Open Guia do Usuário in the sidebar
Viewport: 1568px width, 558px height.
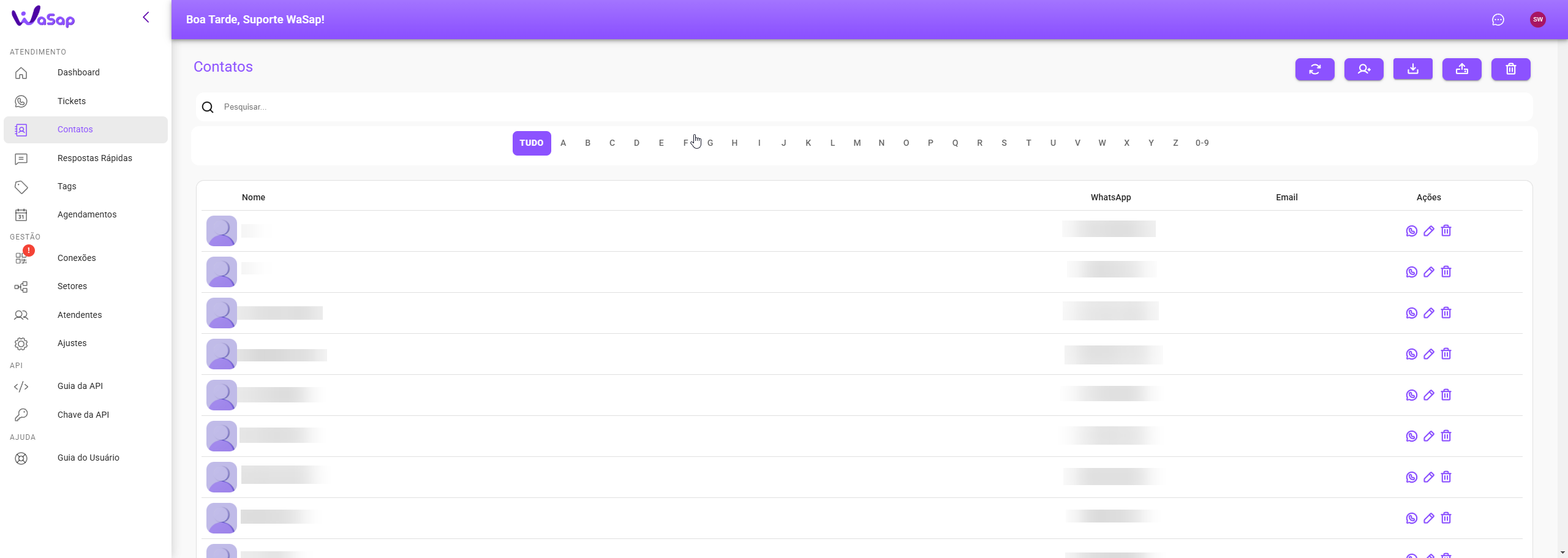point(86,458)
